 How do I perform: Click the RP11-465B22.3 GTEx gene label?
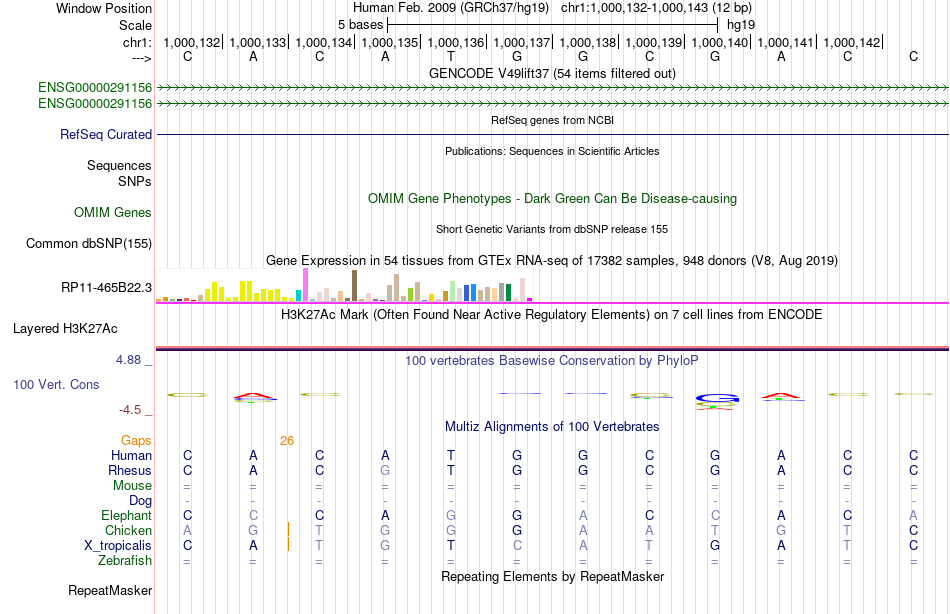[x=106, y=287]
